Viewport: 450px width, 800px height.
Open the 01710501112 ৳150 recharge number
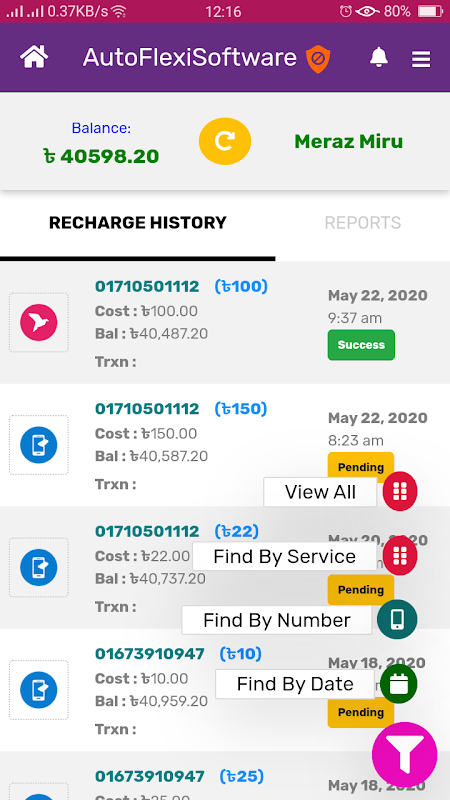click(x=147, y=409)
